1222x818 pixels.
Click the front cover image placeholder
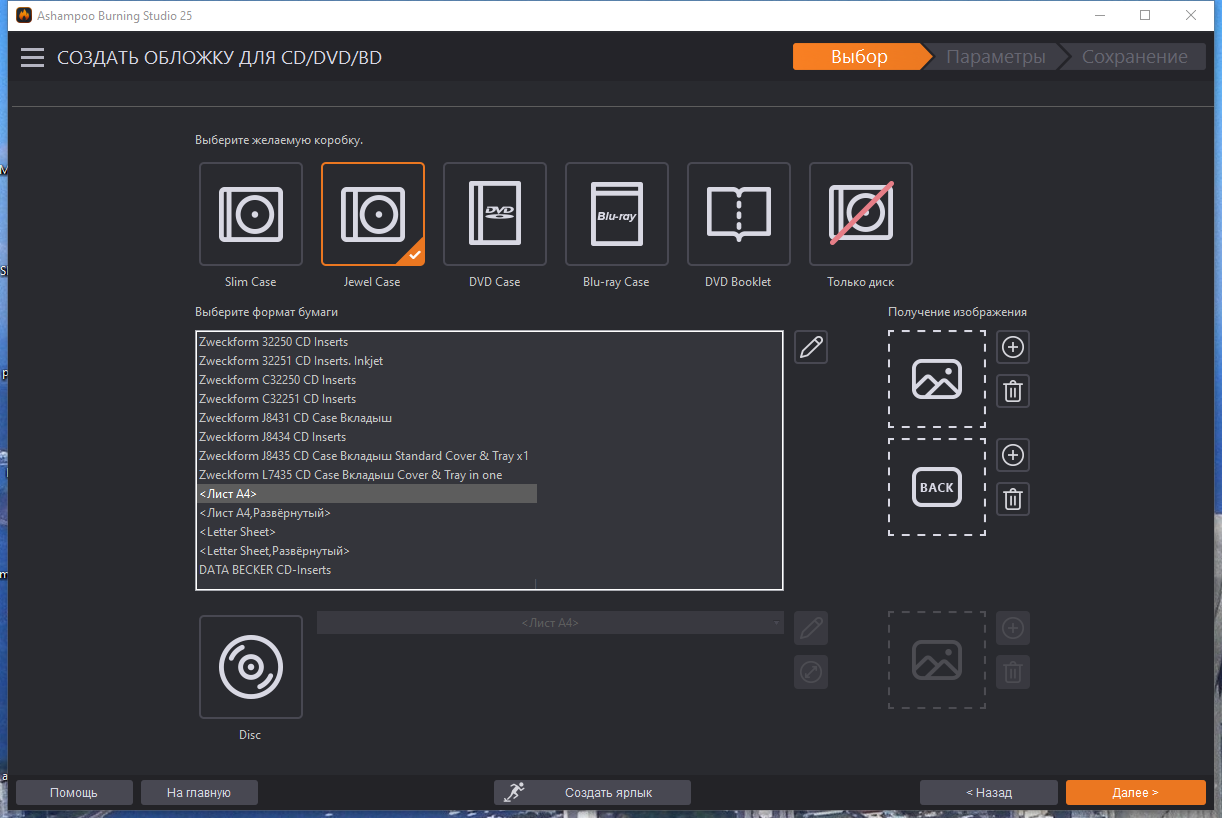[x=937, y=379]
